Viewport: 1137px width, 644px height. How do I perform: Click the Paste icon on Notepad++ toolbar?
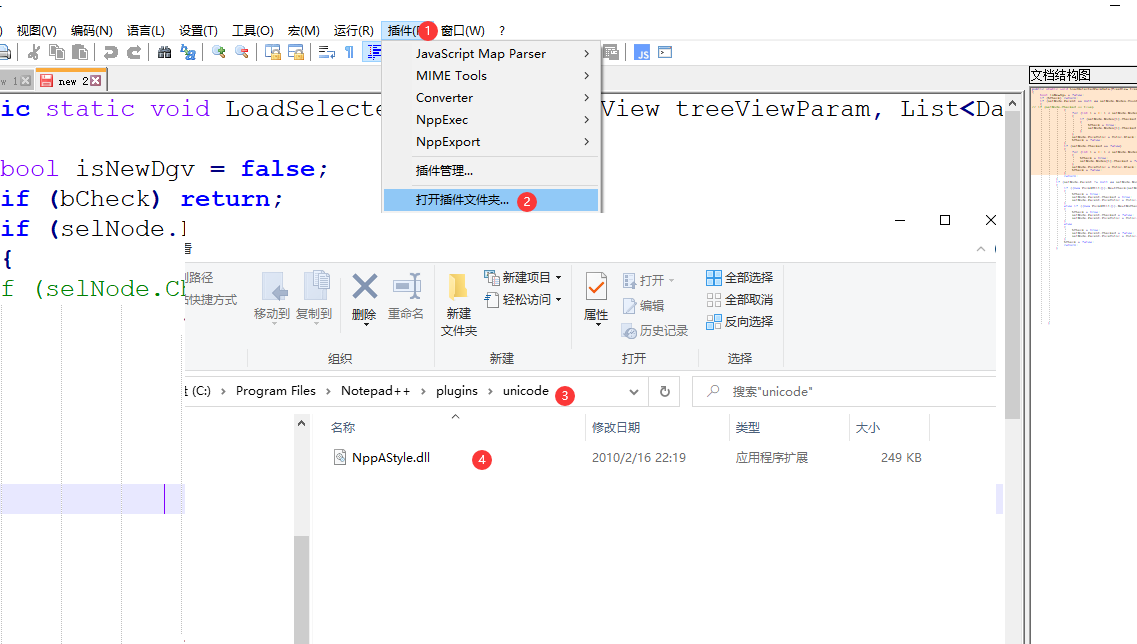(81, 52)
